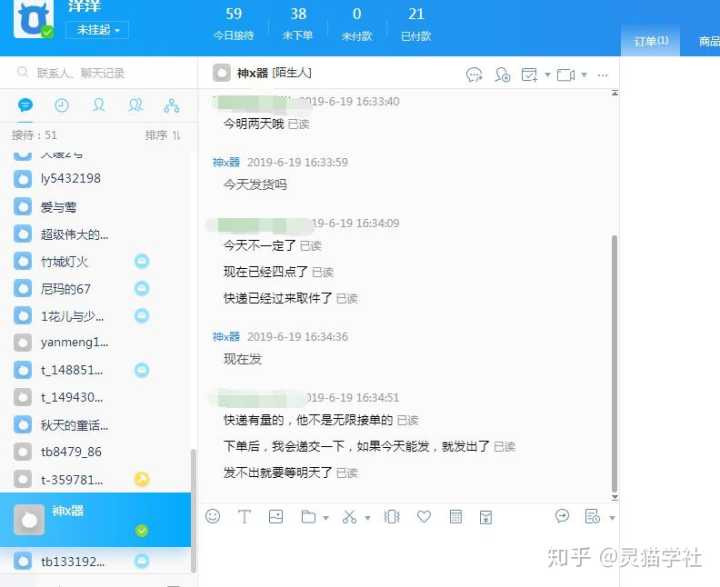Select contact 超级伟大的...
This screenshot has width=720, height=587.
(96, 234)
